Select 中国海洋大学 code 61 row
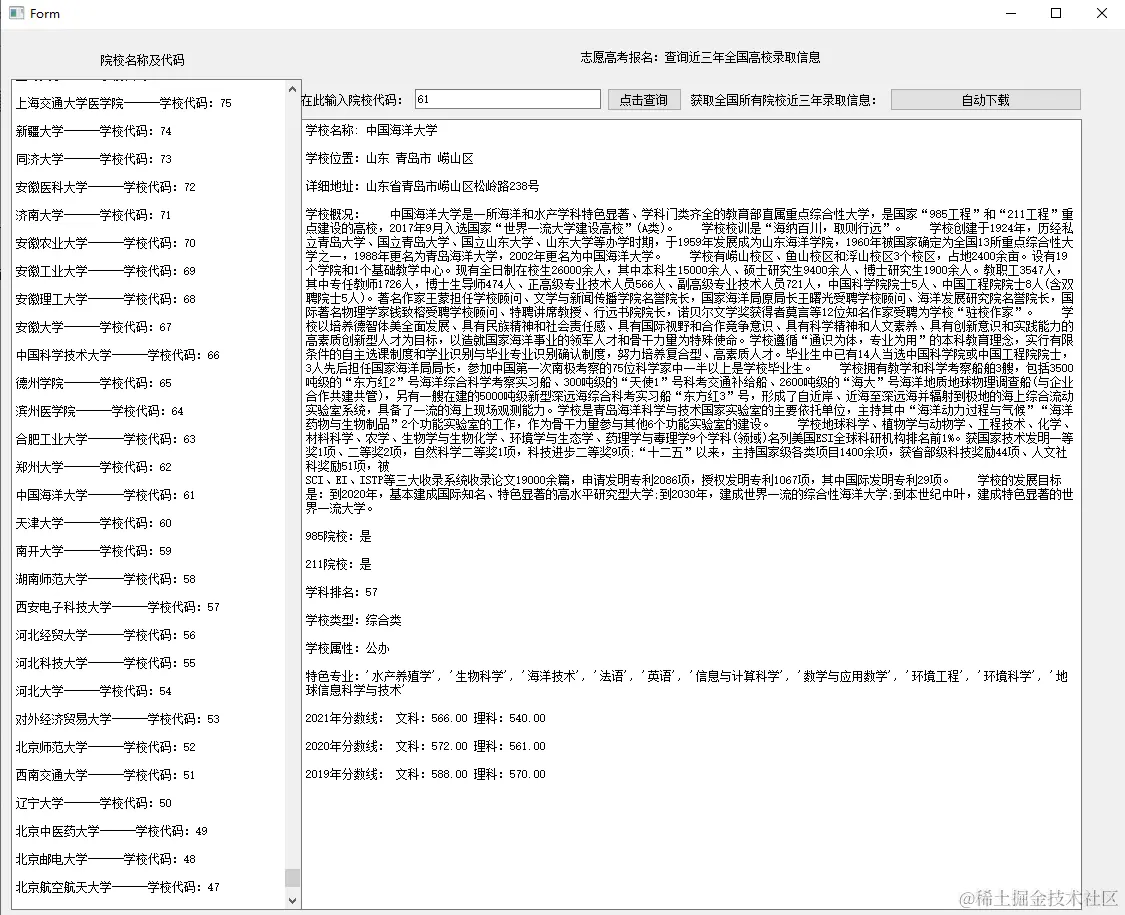This screenshot has width=1125, height=915. (105, 495)
